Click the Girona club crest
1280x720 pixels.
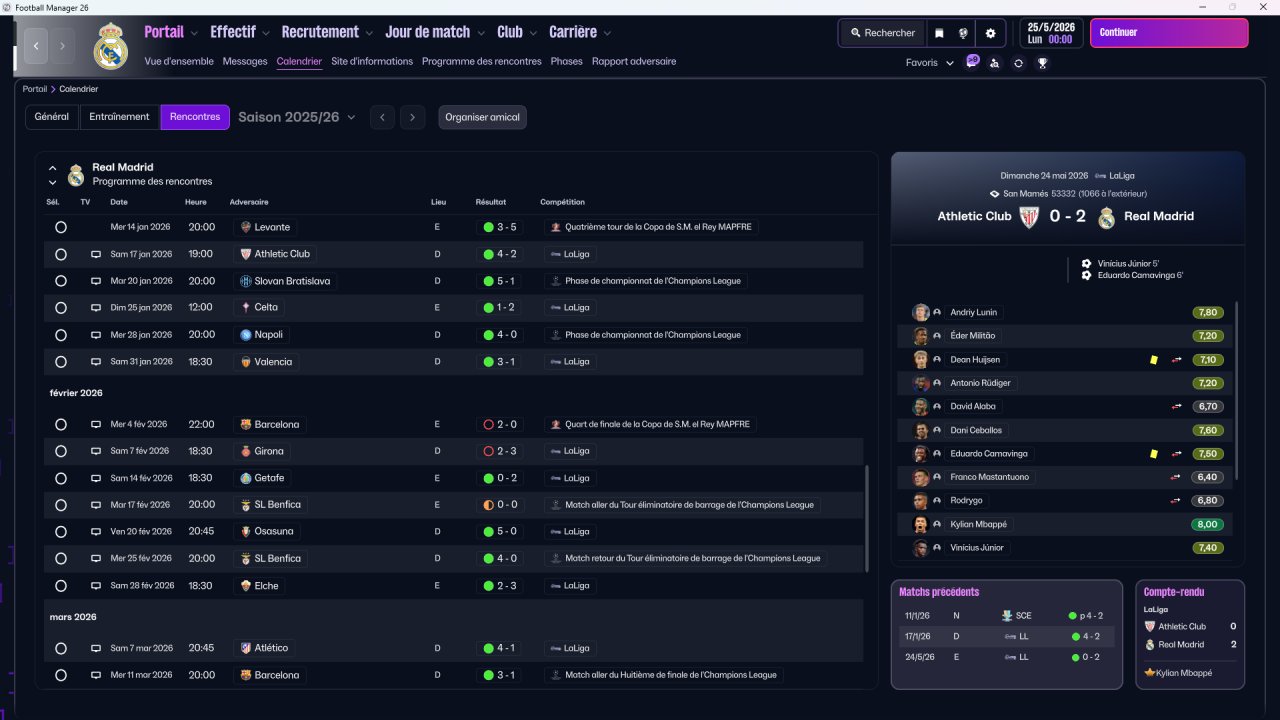point(245,451)
